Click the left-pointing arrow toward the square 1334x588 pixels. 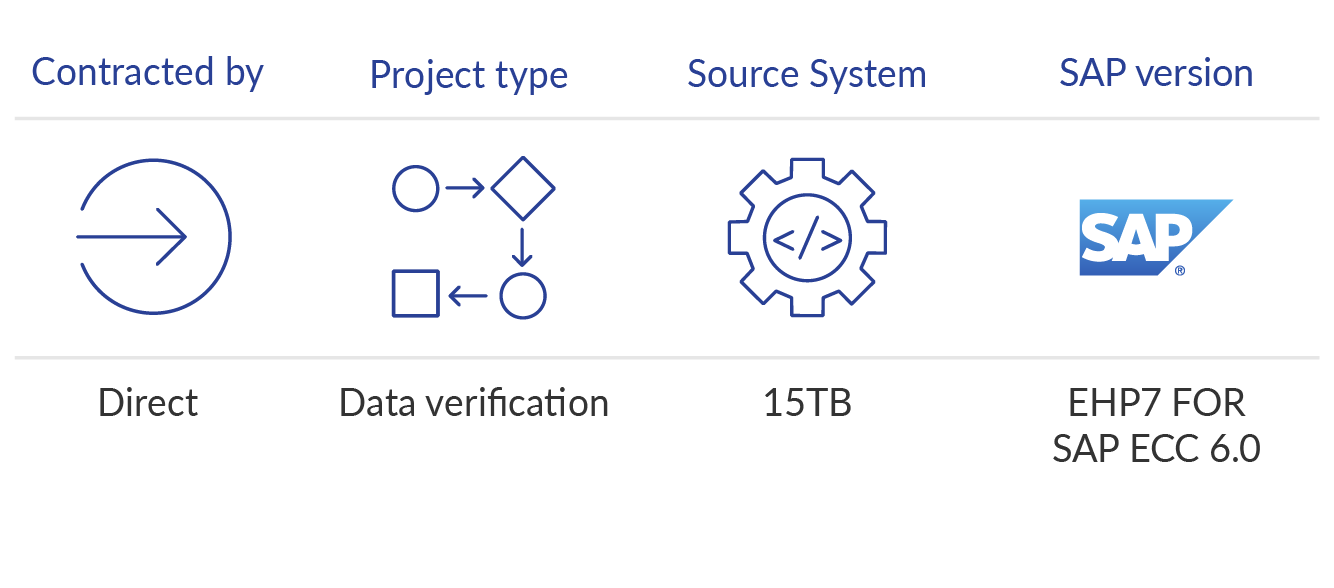[x=468, y=295]
